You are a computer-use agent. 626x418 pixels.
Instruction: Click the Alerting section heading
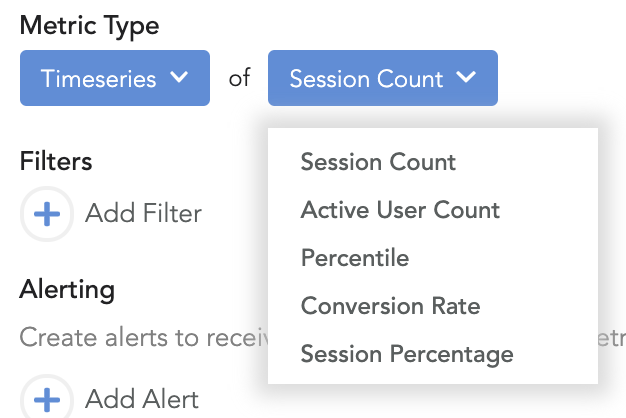pyautogui.click(x=67, y=290)
